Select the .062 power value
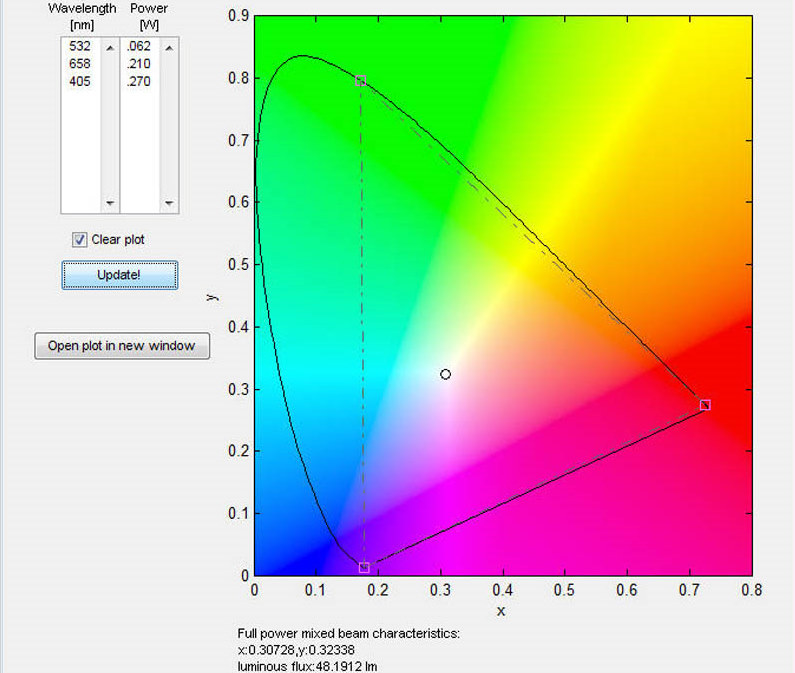The width and height of the screenshot is (795, 673). [138, 46]
